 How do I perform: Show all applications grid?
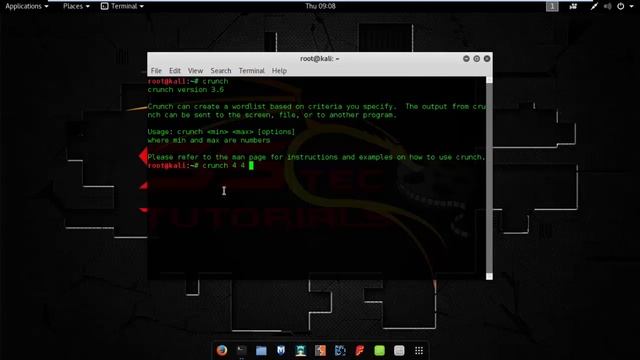419,351
